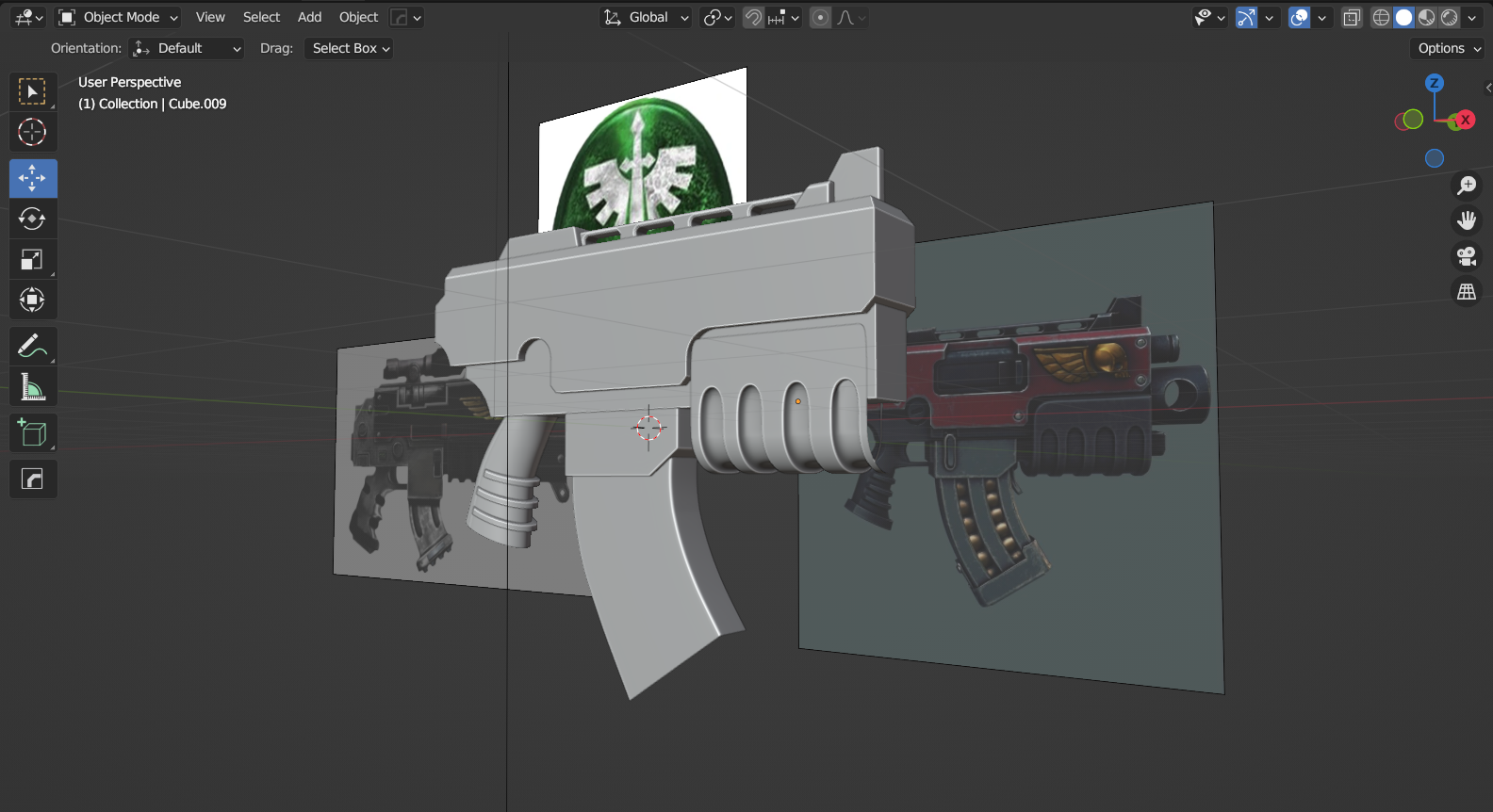
Task: Switch to Solid viewport shading
Action: (x=1403, y=17)
